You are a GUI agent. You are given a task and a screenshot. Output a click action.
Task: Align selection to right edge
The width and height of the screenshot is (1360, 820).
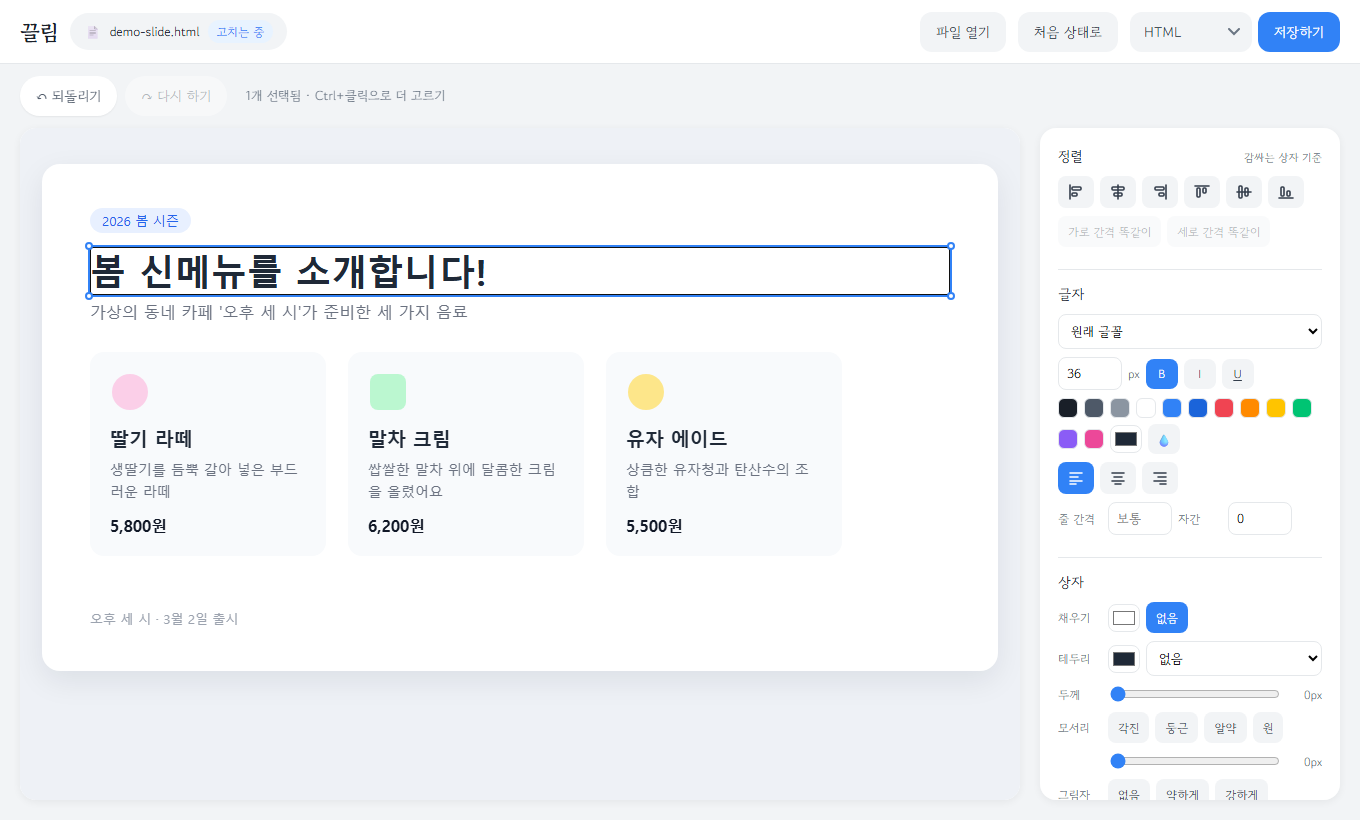pyautogui.click(x=1160, y=191)
